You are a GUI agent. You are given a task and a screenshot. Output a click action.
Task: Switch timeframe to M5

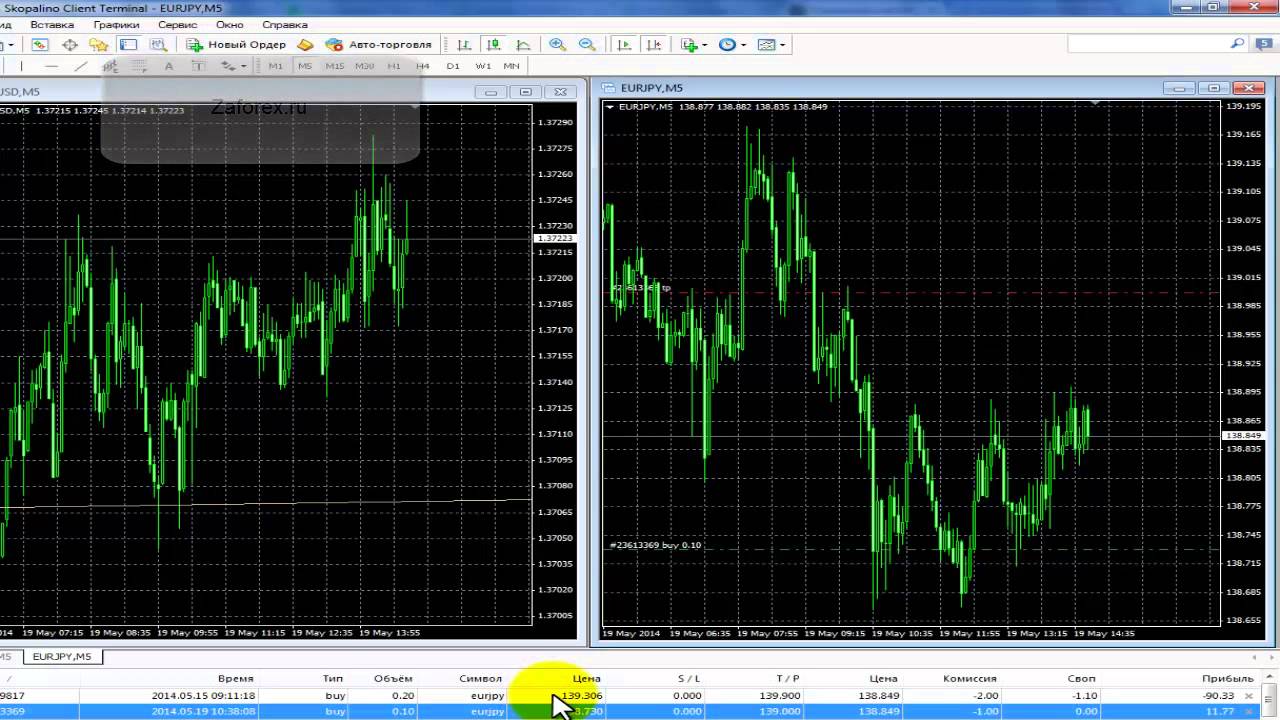tap(305, 66)
